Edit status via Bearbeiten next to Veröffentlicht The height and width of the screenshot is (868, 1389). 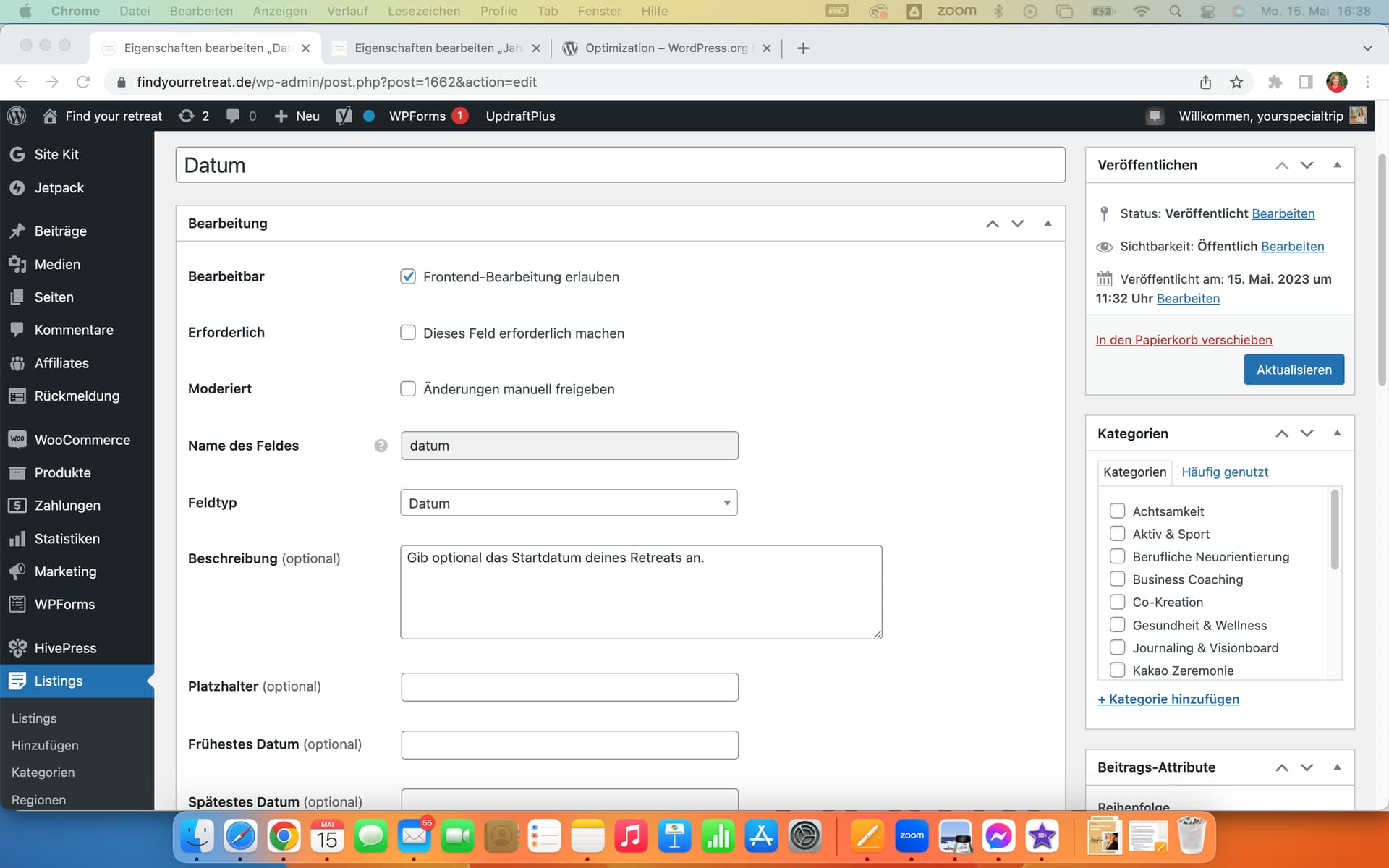click(x=1283, y=213)
